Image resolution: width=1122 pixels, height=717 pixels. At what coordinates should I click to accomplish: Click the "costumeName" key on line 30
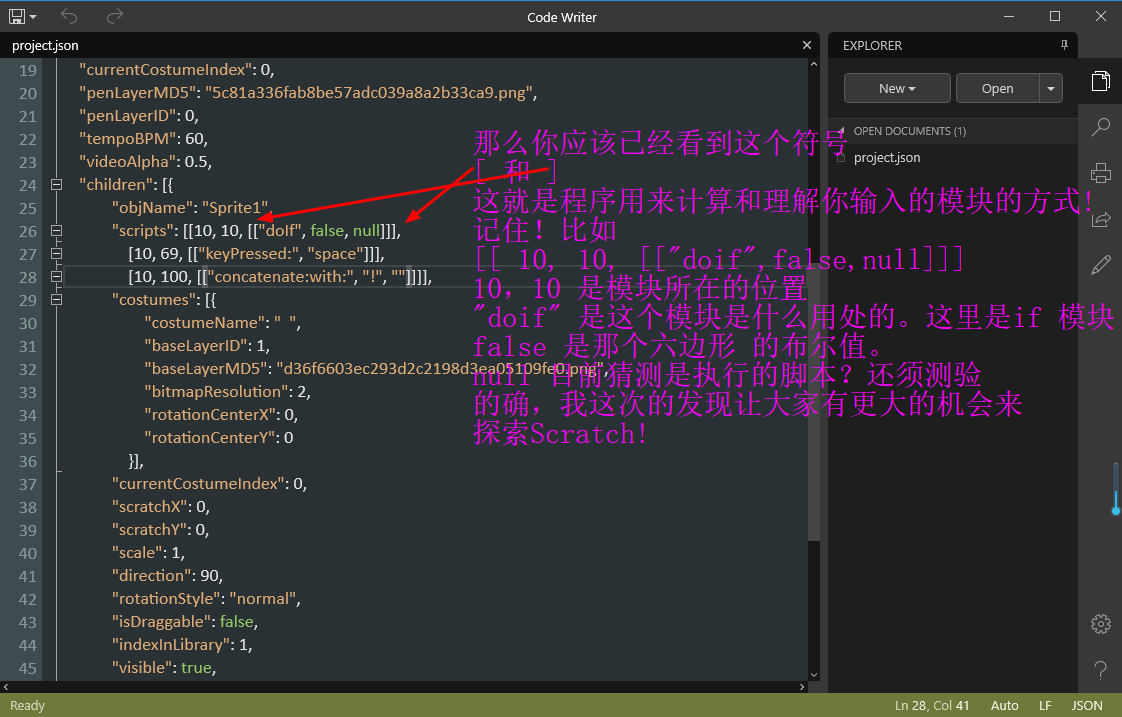point(203,323)
